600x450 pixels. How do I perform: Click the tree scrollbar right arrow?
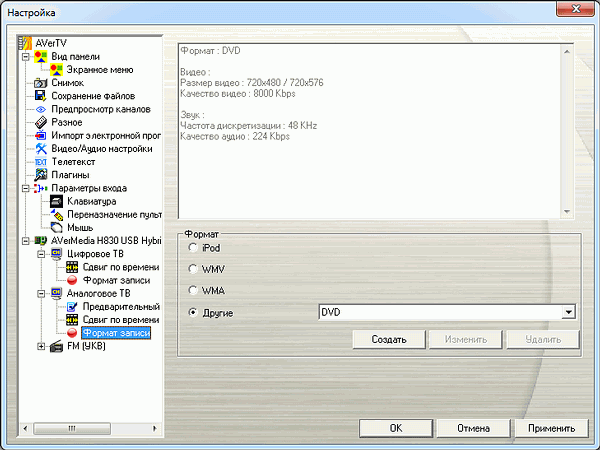point(155,429)
